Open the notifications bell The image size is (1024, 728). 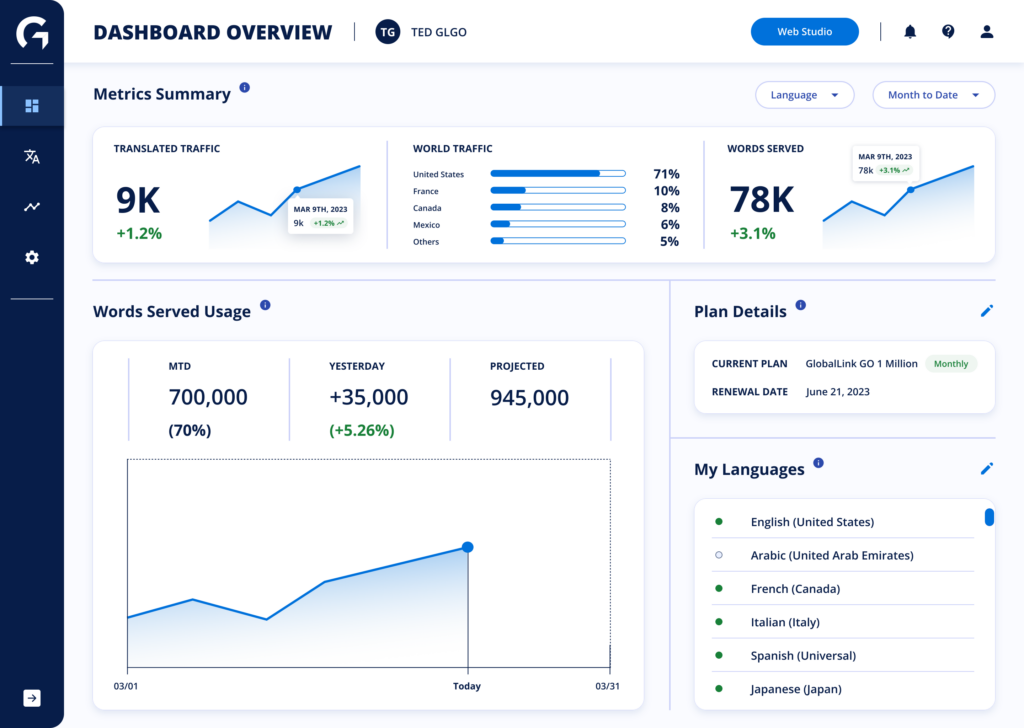pyautogui.click(x=910, y=31)
